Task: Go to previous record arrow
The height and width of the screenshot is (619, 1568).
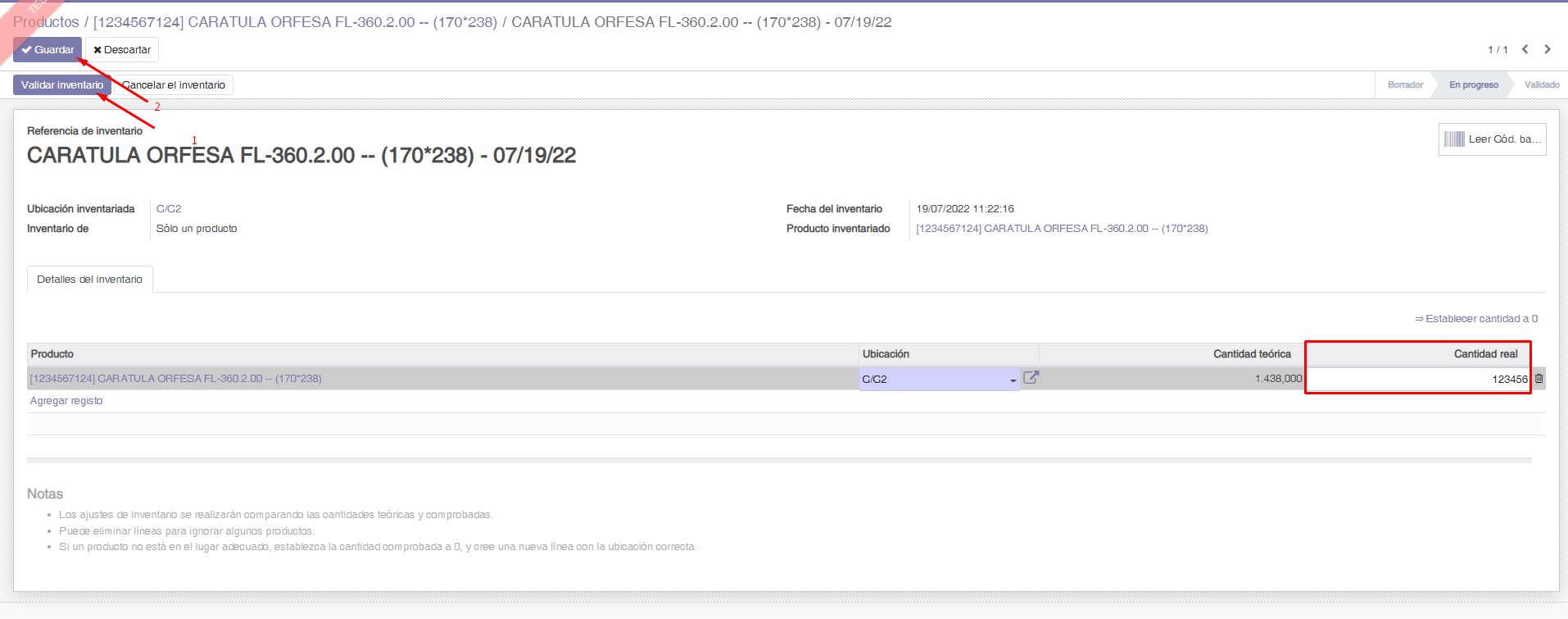Action: (1525, 49)
